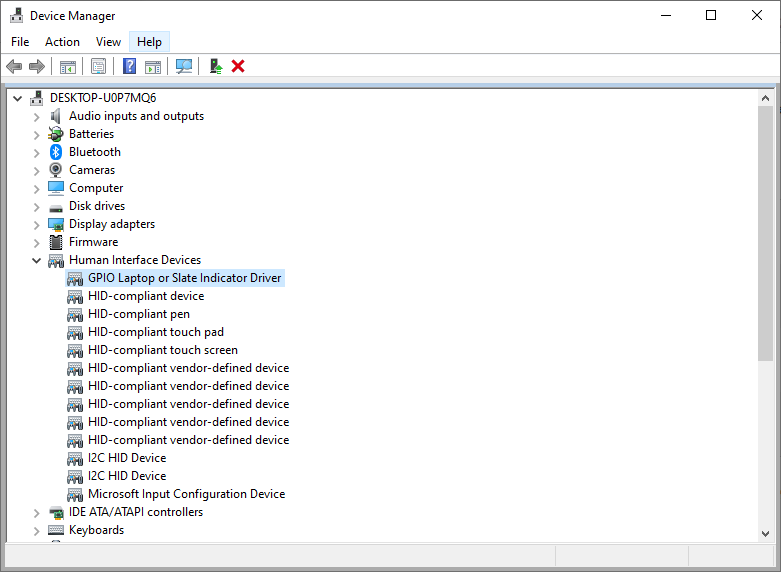Click the Display adapters icon
Image resolution: width=781 pixels, height=572 pixels.
(x=56, y=224)
